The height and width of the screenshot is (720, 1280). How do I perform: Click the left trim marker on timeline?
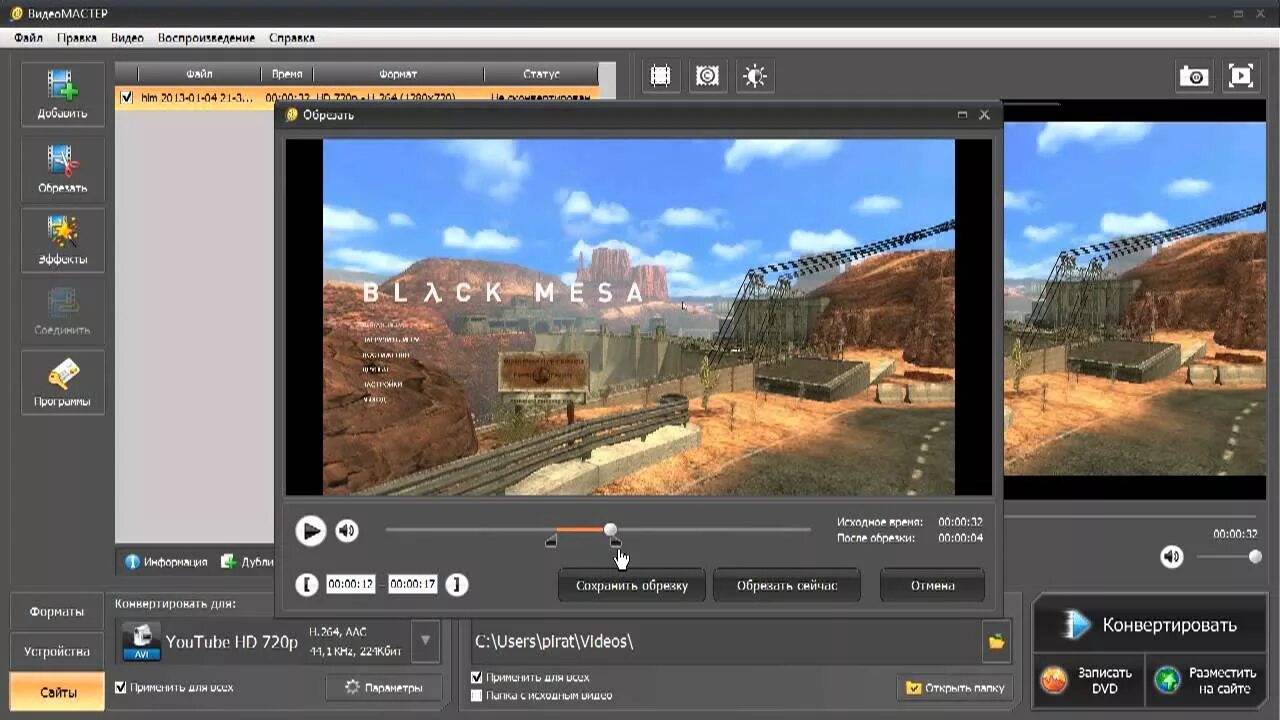[551, 541]
